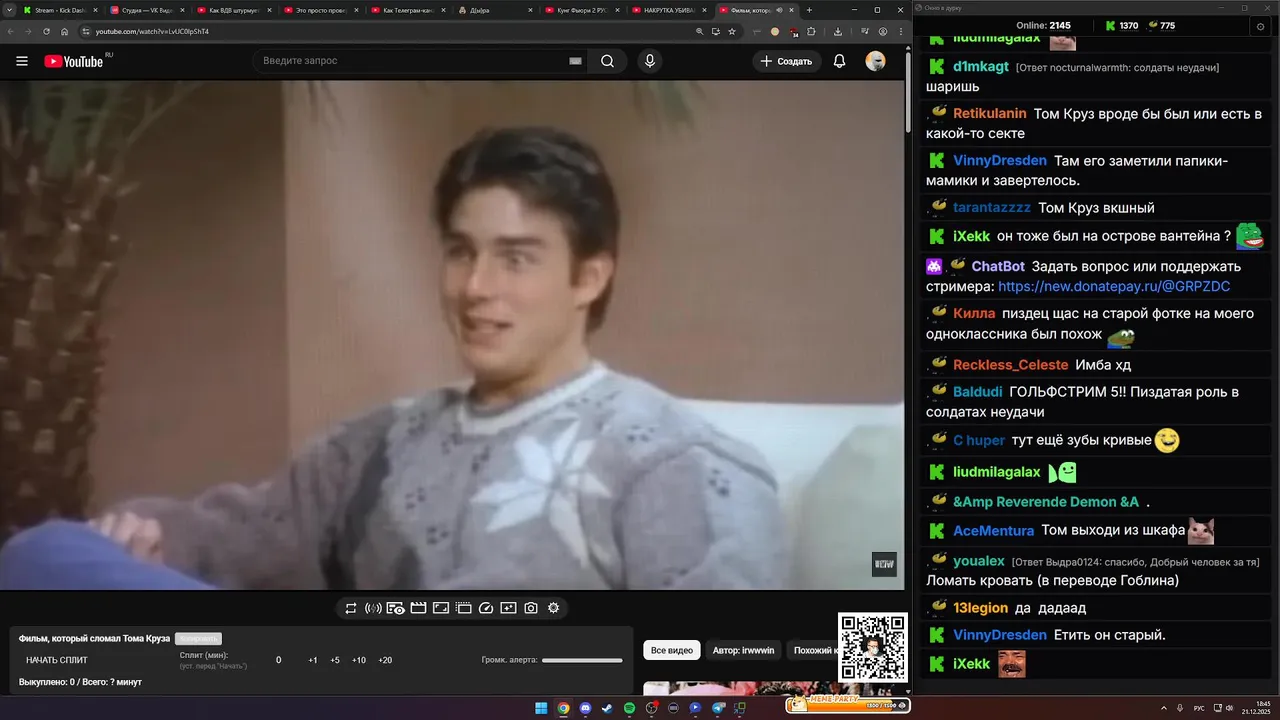Click the screenshot camera icon in the video toolbar

click(531, 608)
